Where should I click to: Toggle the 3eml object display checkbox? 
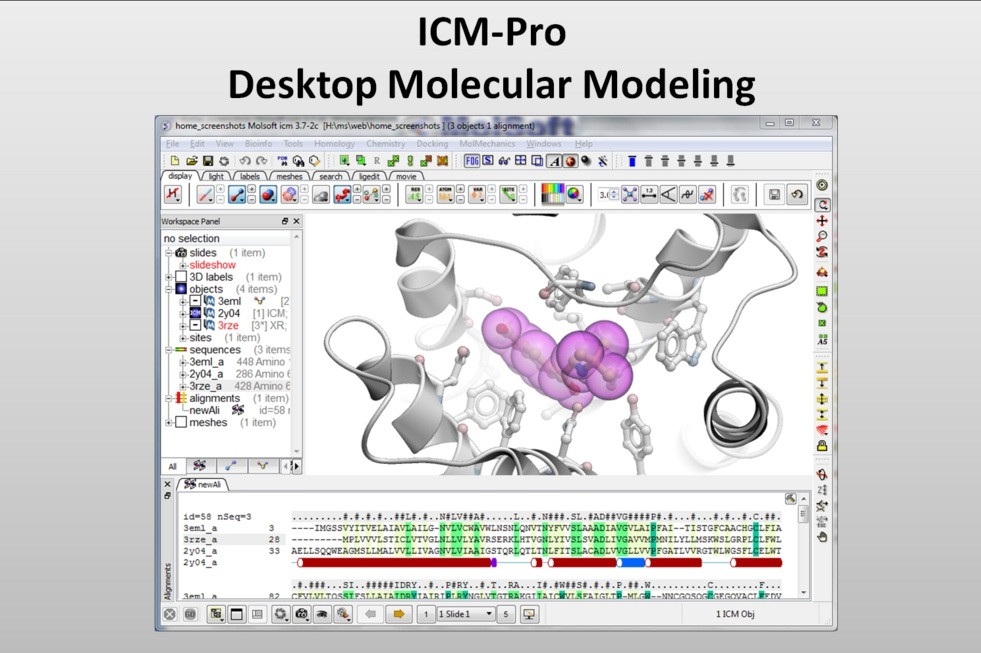pyautogui.click(x=195, y=301)
